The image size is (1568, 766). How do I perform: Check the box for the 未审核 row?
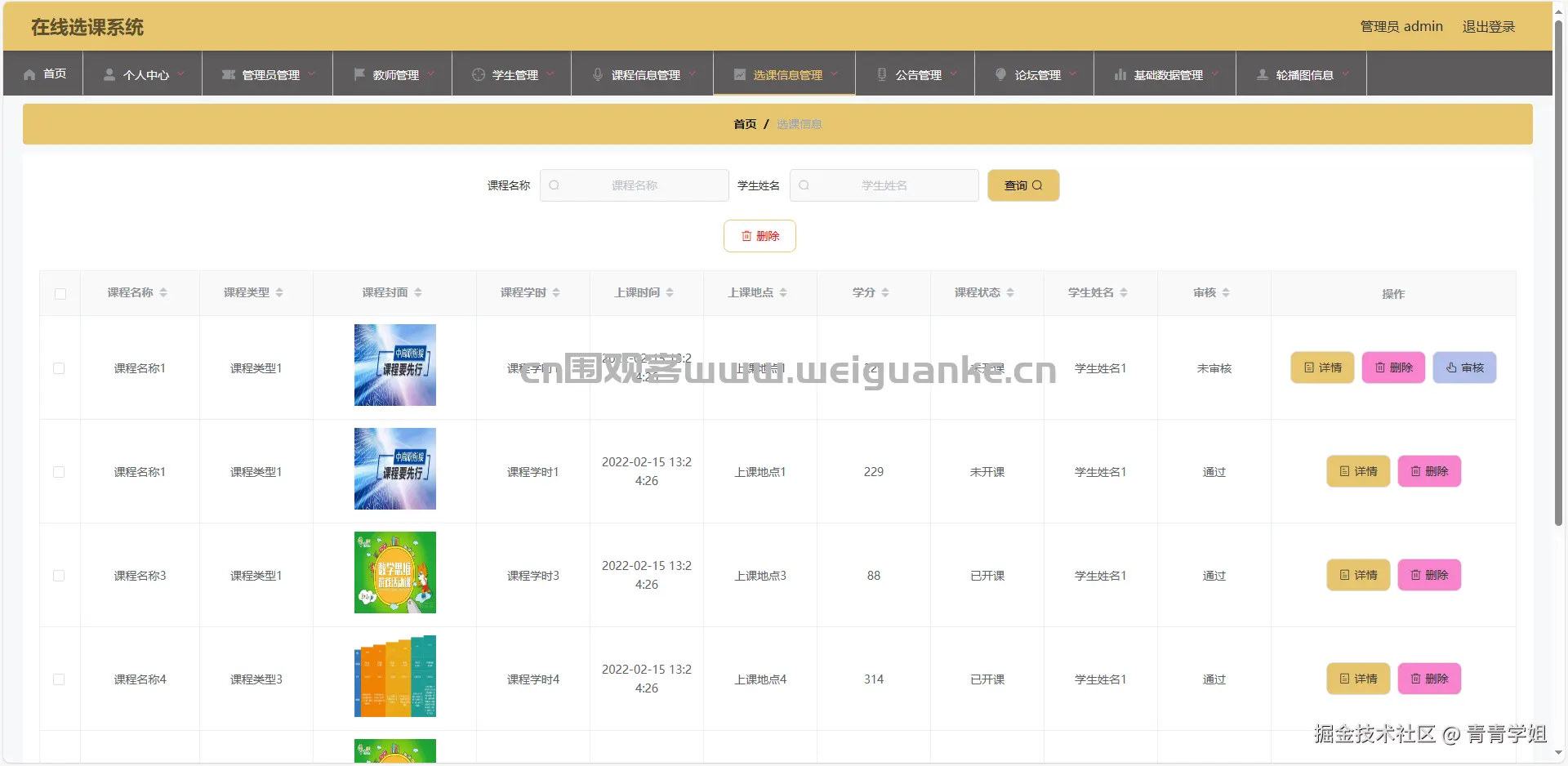59,368
